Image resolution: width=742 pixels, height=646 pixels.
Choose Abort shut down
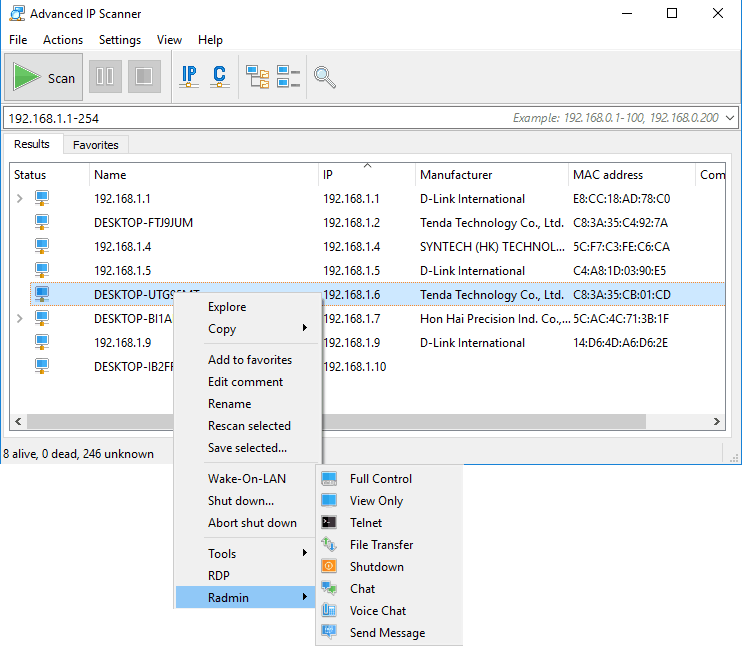[246, 522]
